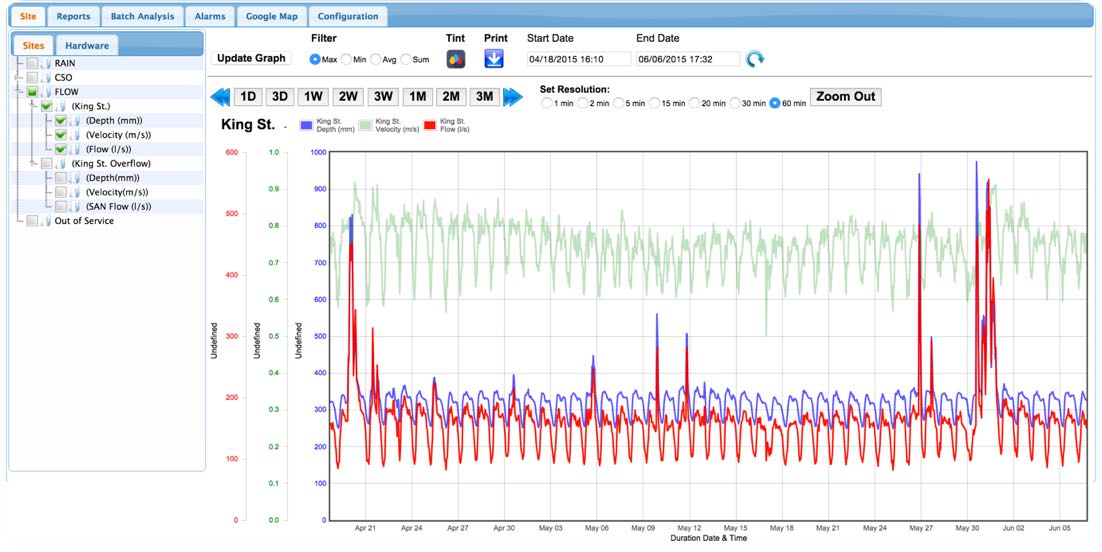The image size is (1102, 552).
Task: Step back with the left blue arrow
Action: tap(220, 97)
